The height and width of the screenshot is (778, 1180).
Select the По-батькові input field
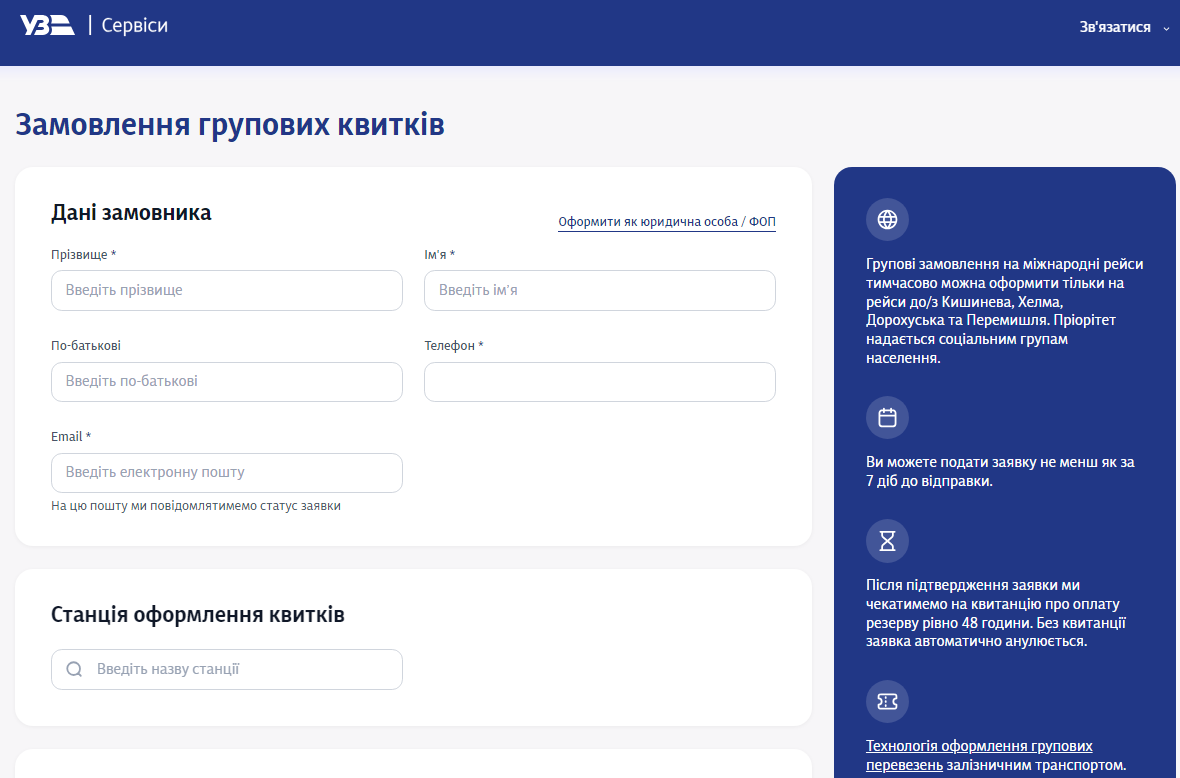pyautogui.click(x=226, y=381)
